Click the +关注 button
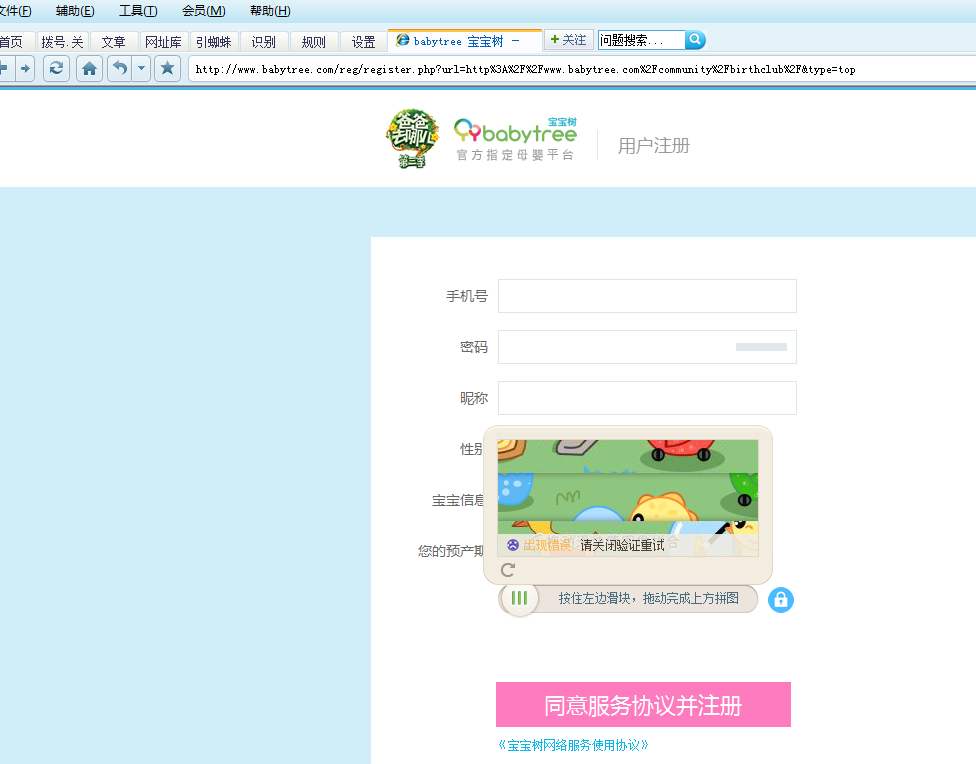Screen dimensions: 976x764 [567, 39]
